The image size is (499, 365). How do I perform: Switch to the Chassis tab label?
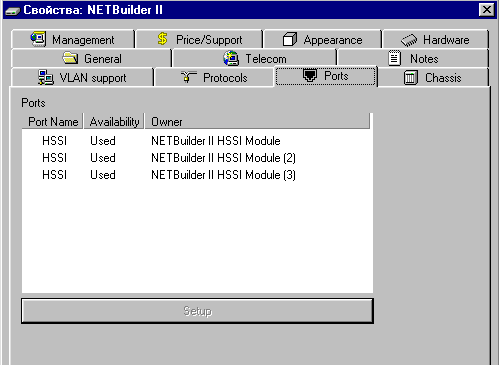pos(443,78)
